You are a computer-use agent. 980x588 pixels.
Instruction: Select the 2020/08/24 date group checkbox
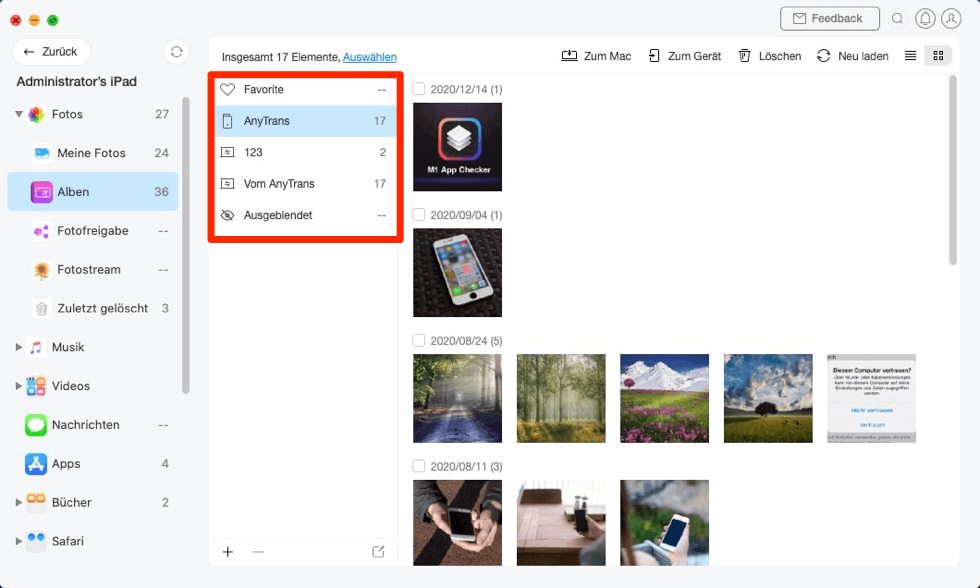(x=419, y=340)
